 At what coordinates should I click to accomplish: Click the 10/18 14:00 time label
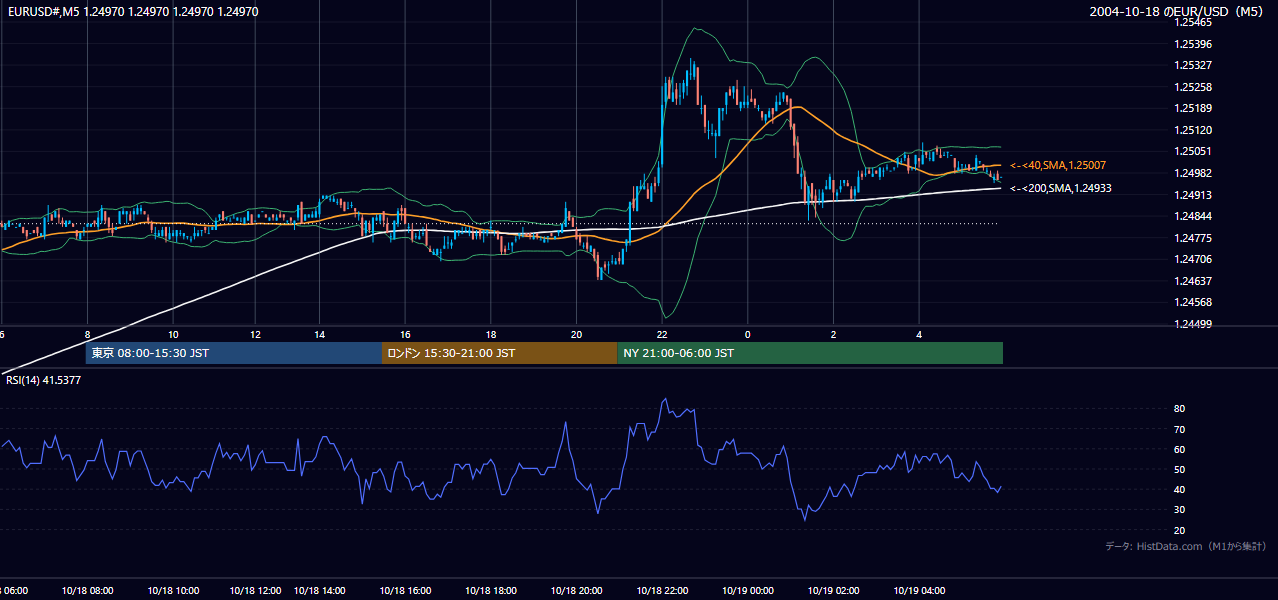point(321,590)
